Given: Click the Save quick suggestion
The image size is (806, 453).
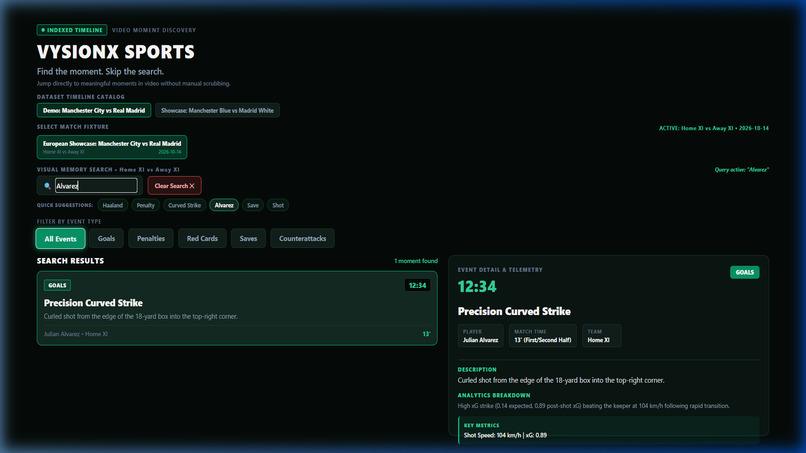Looking at the screenshot, I should tap(253, 205).
